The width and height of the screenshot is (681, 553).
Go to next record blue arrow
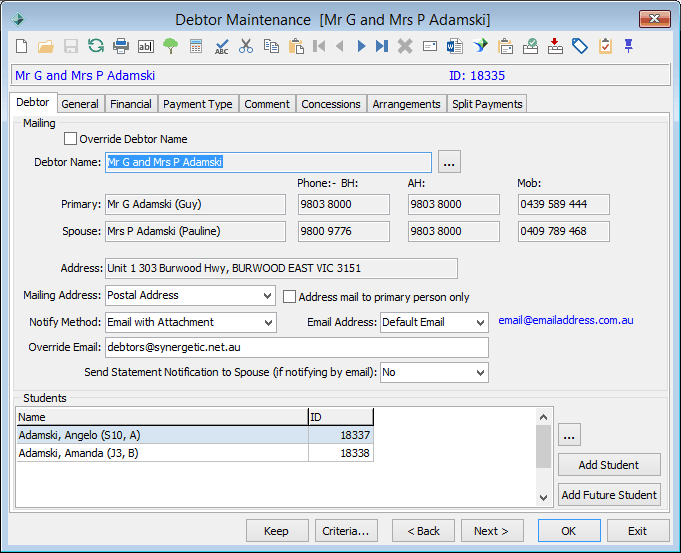point(361,46)
